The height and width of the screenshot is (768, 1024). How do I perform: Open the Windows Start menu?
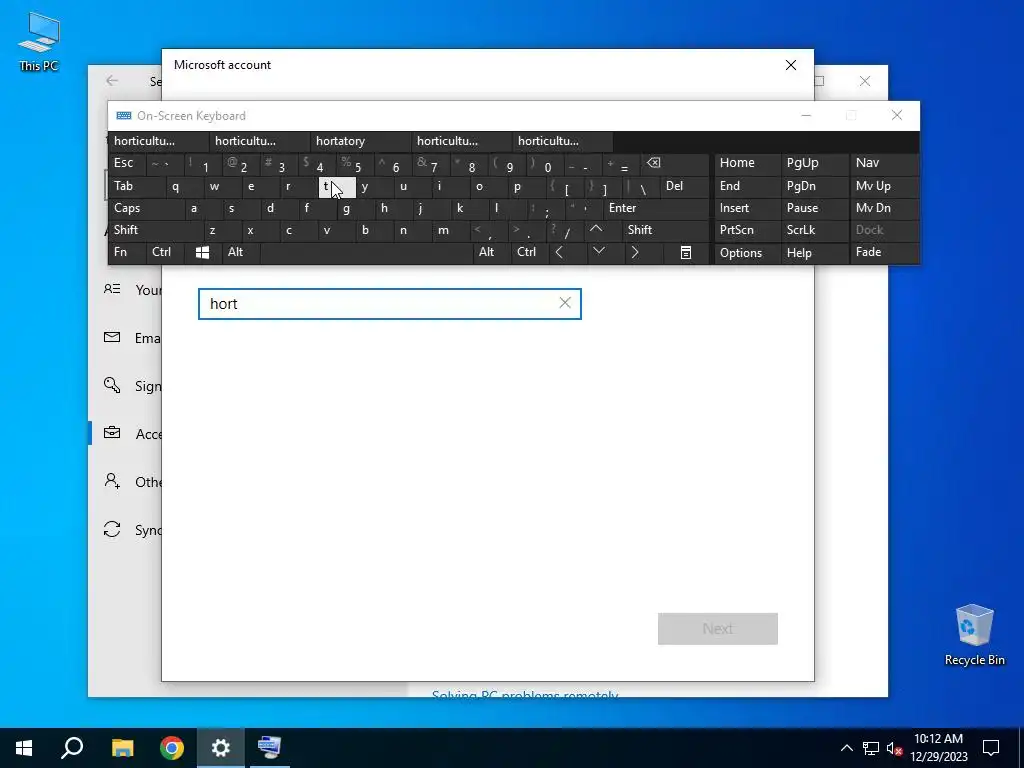click(24, 748)
